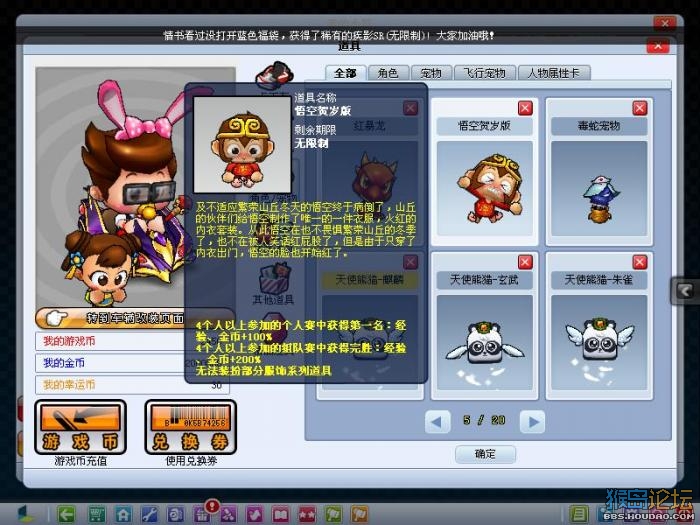Click the orange flag icon
The height and width of the screenshot is (525, 700).
[360, 514]
